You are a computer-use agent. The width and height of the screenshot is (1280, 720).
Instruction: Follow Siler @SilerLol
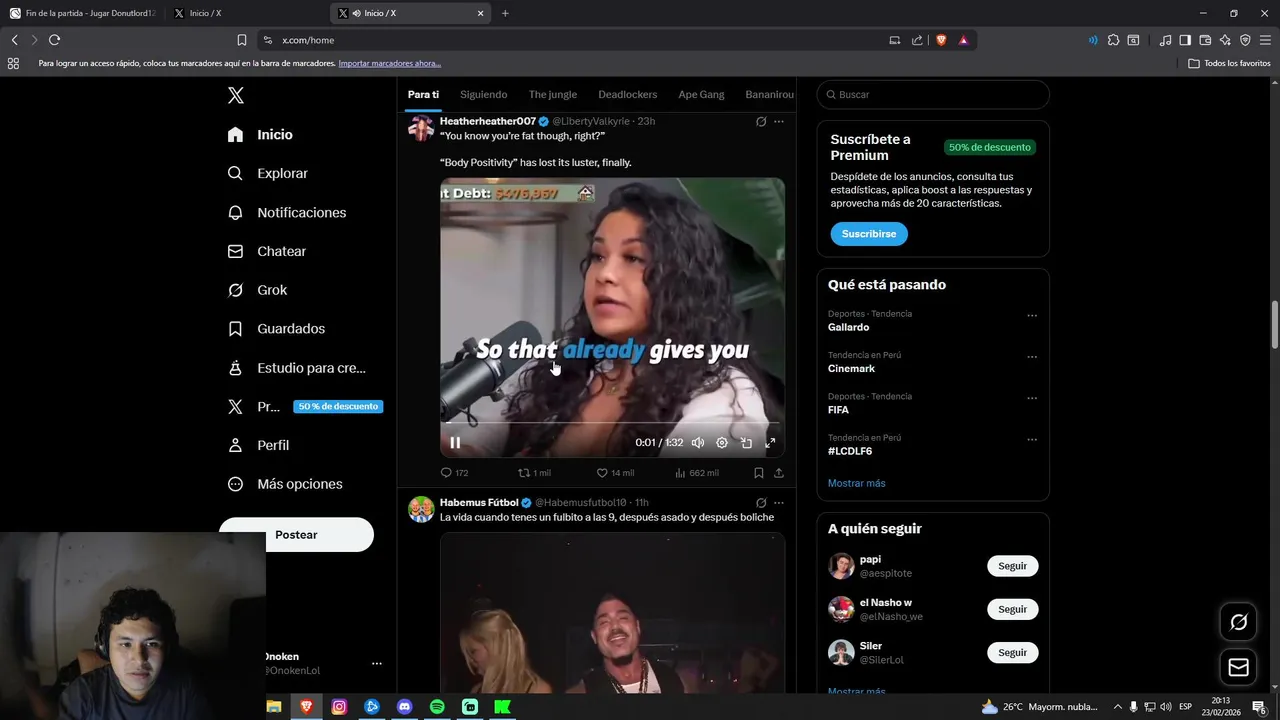[x=1013, y=652]
